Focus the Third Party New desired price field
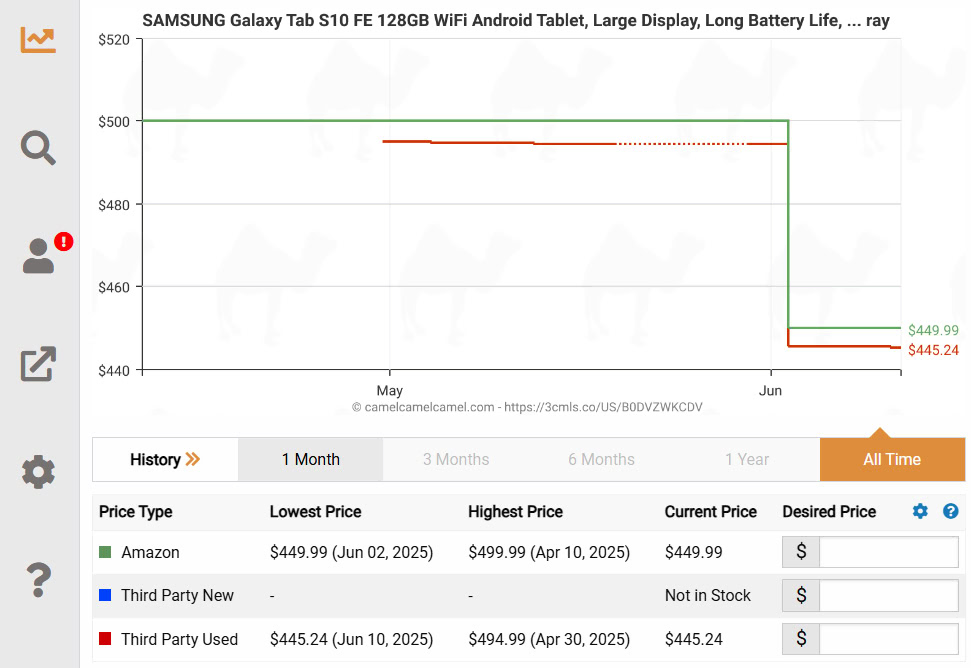The image size is (971, 668). pyautogui.click(x=888, y=596)
